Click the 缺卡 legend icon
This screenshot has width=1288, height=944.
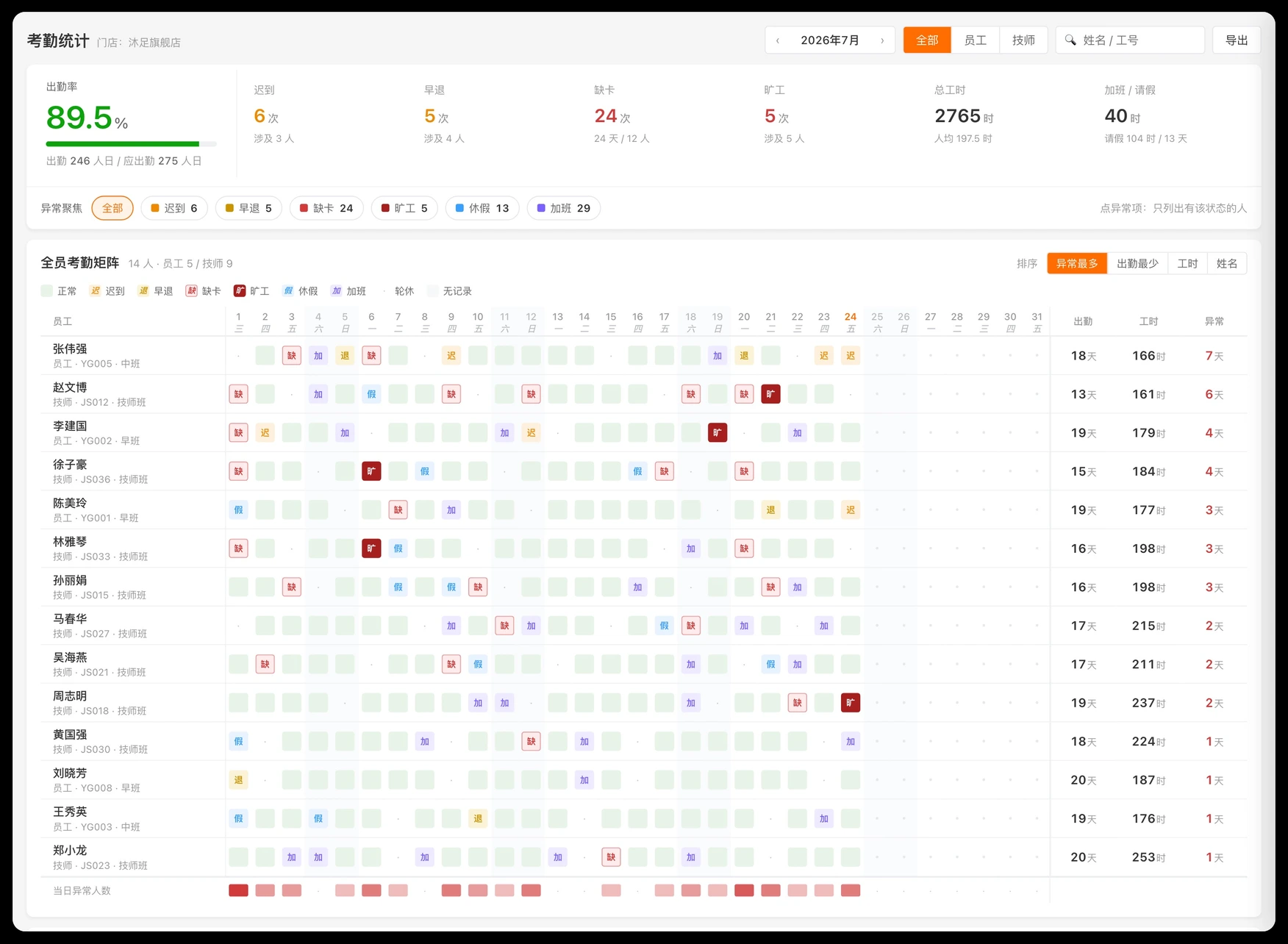[x=192, y=291]
